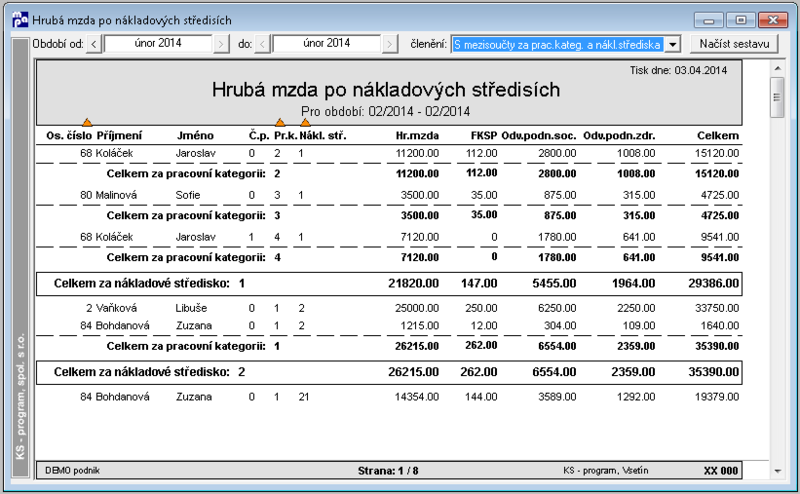This screenshot has width=800, height=494.
Task: Click 'Celkem za nákladové středisko: 2' label
Action: (x=149, y=372)
